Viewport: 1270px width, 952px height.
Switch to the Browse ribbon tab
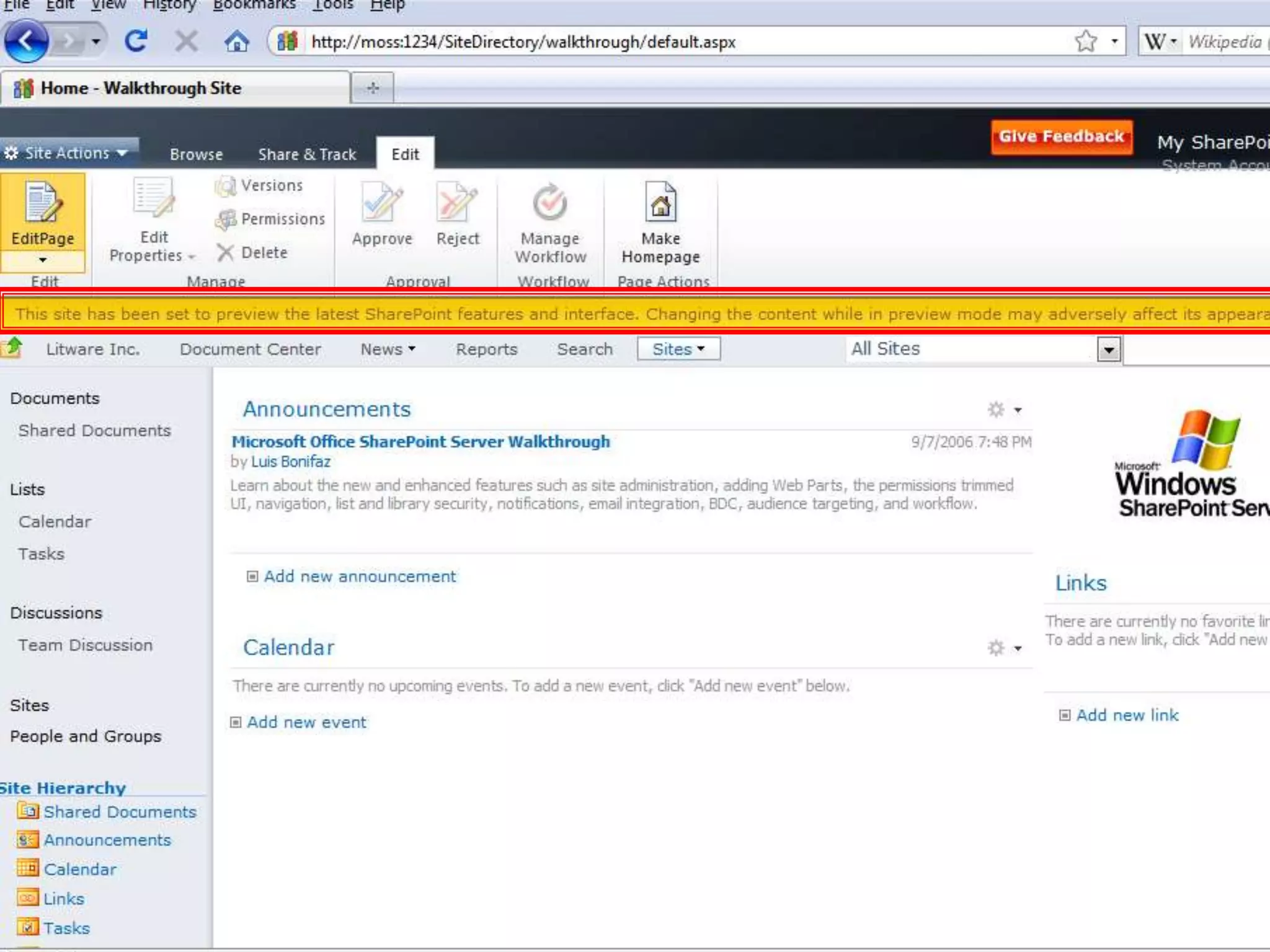(x=196, y=154)
